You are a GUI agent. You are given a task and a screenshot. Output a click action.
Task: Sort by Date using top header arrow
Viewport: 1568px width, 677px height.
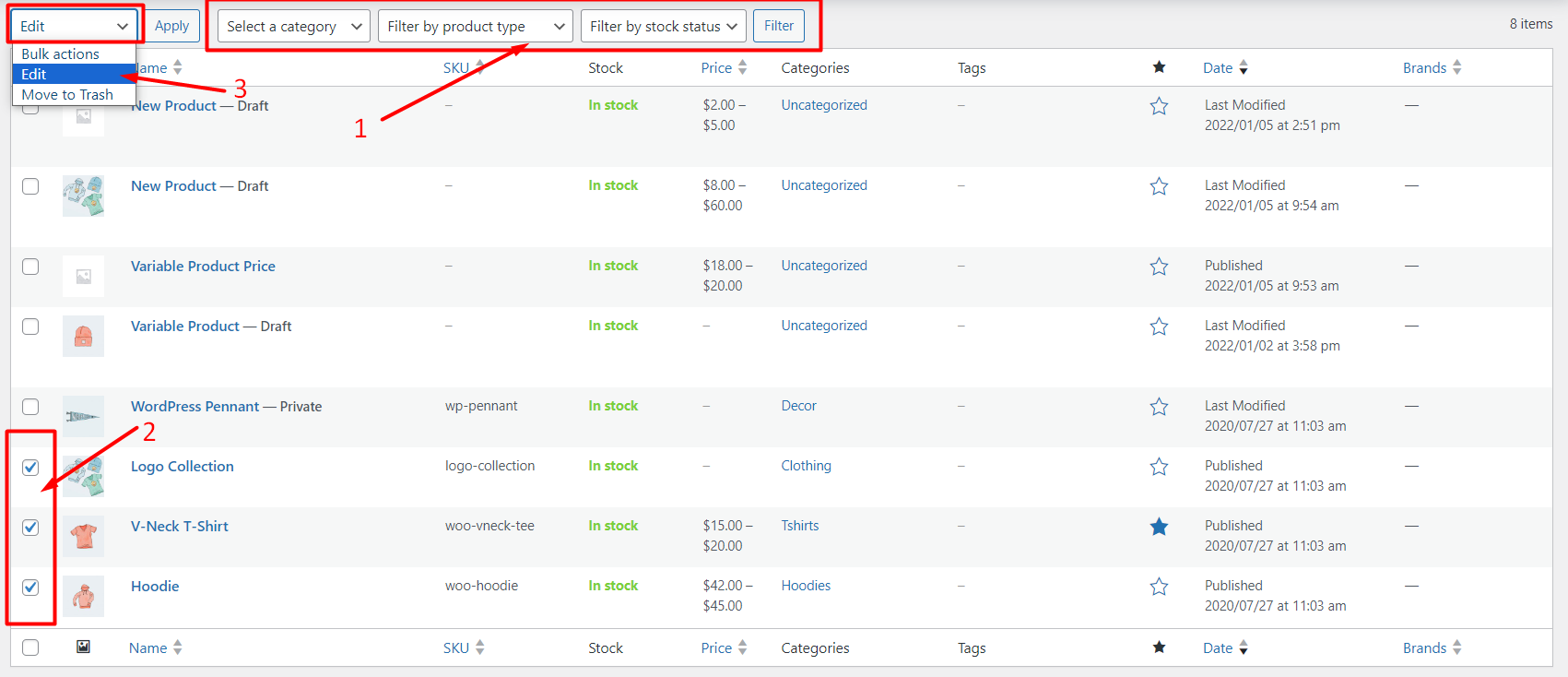pyautogui.click(x=1244, y=67)
